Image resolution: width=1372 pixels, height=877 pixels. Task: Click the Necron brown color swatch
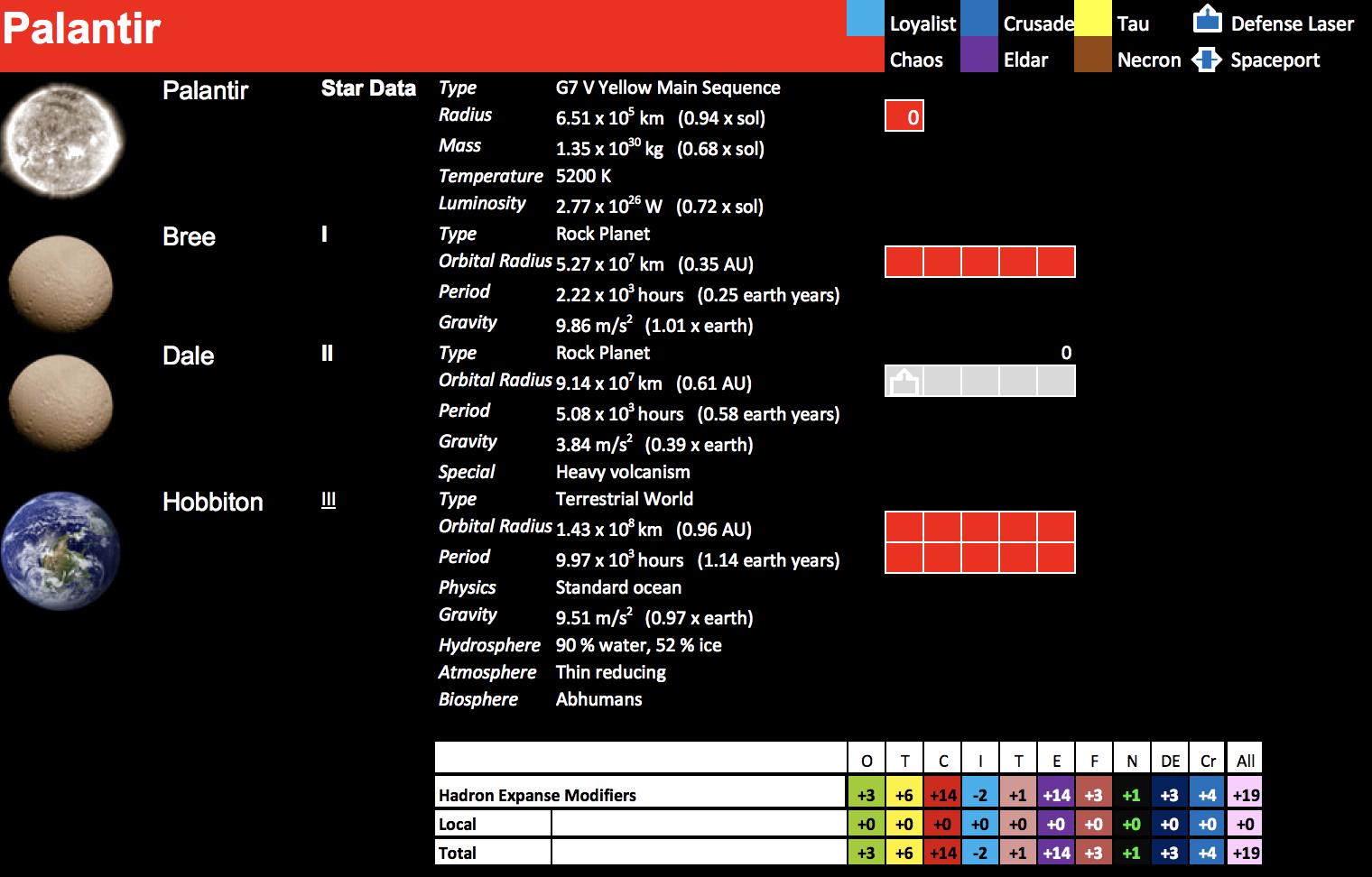tap(1093, 54)
